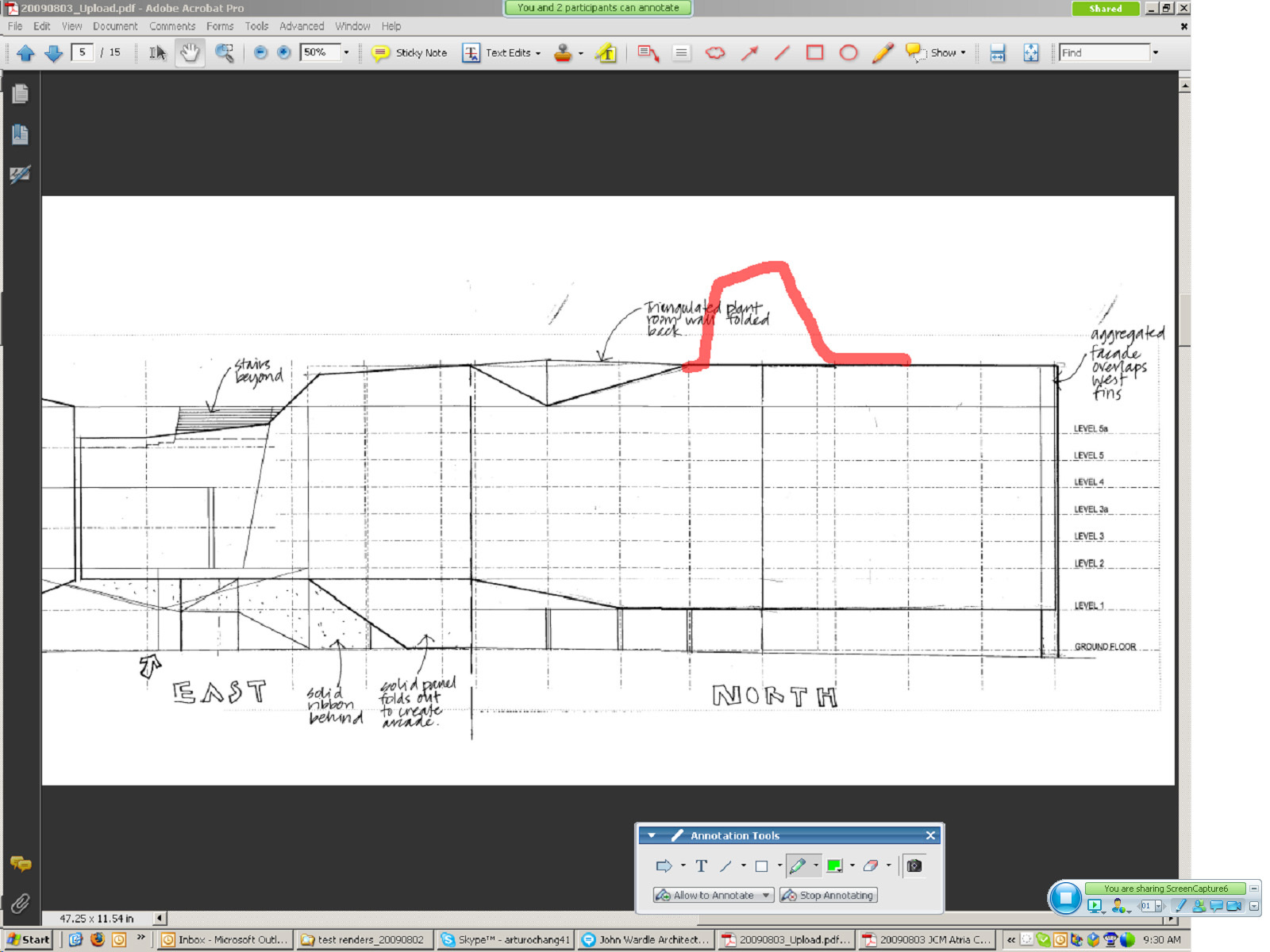1270x952 pixels.
Task: Open the Advanced menu
Action: pos(302,26)
